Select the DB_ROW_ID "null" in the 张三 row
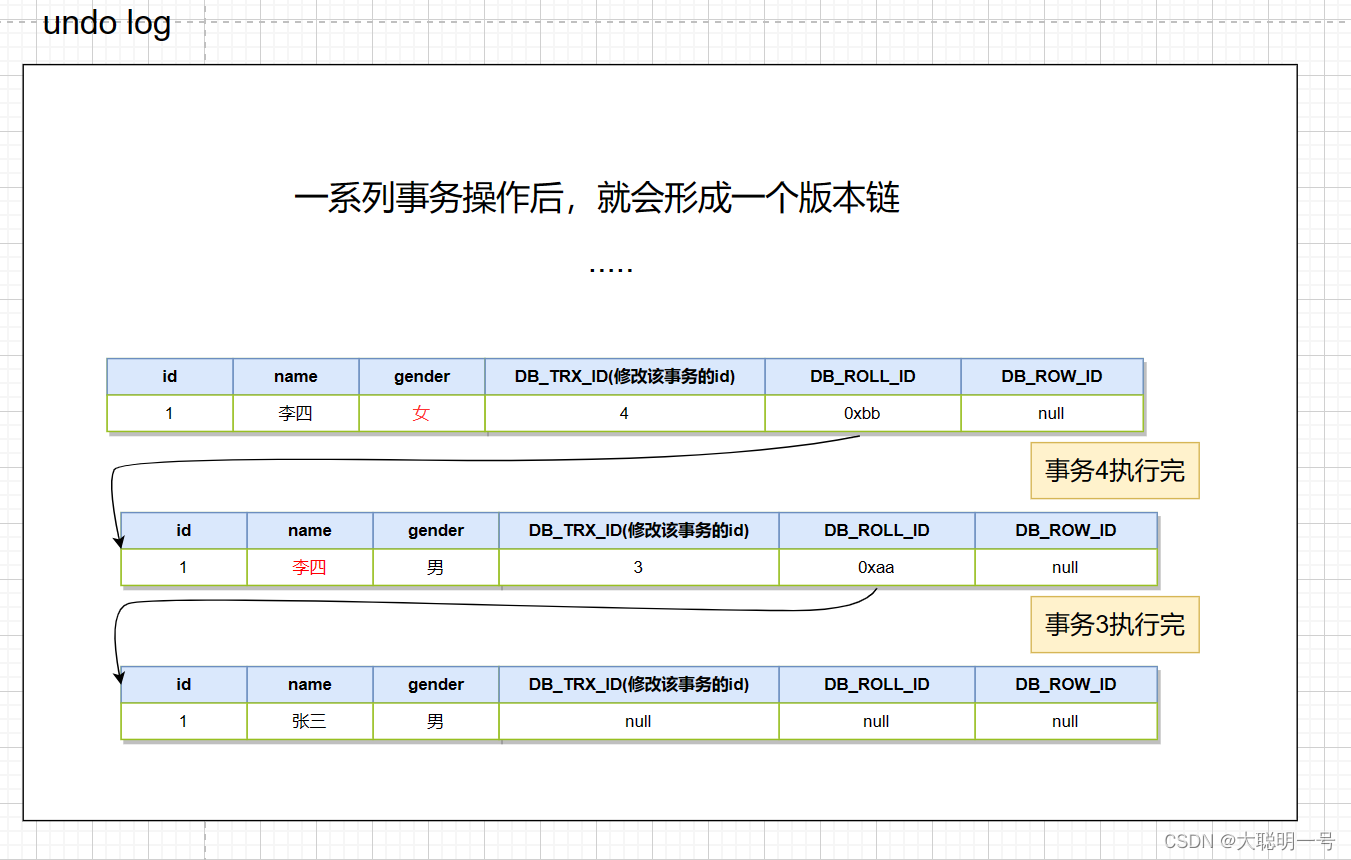1351x860 pixels. pos(1066,721)
